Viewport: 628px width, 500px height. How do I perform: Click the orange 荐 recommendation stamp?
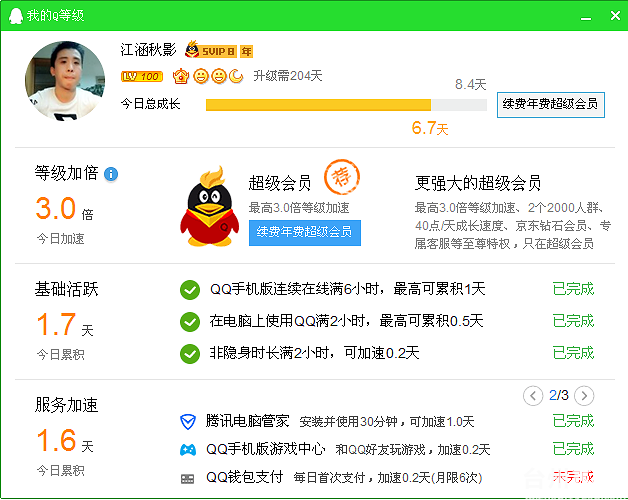[x=342, y=177]
